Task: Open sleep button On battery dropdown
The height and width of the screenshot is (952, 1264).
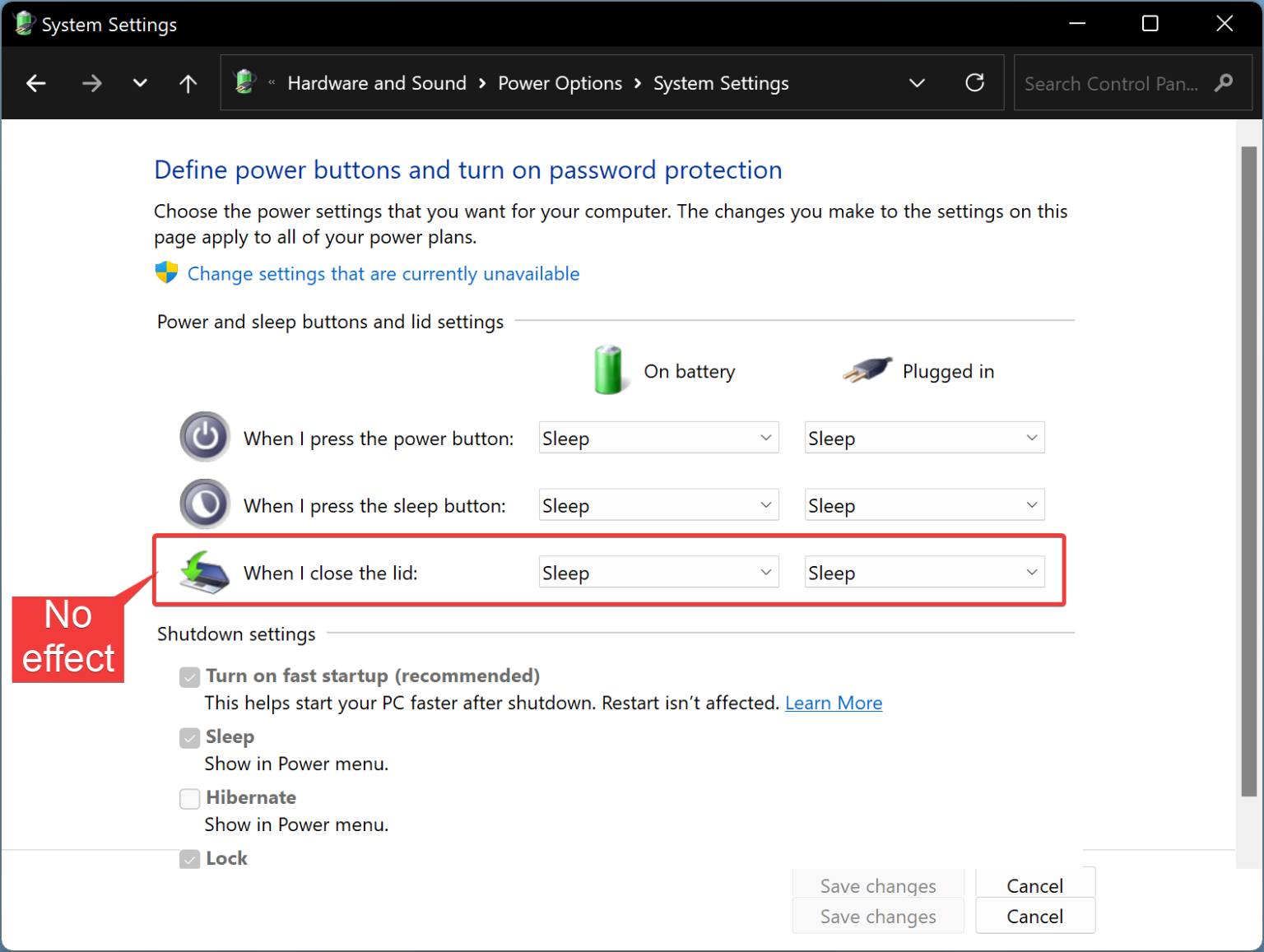Action: point(658,505)
